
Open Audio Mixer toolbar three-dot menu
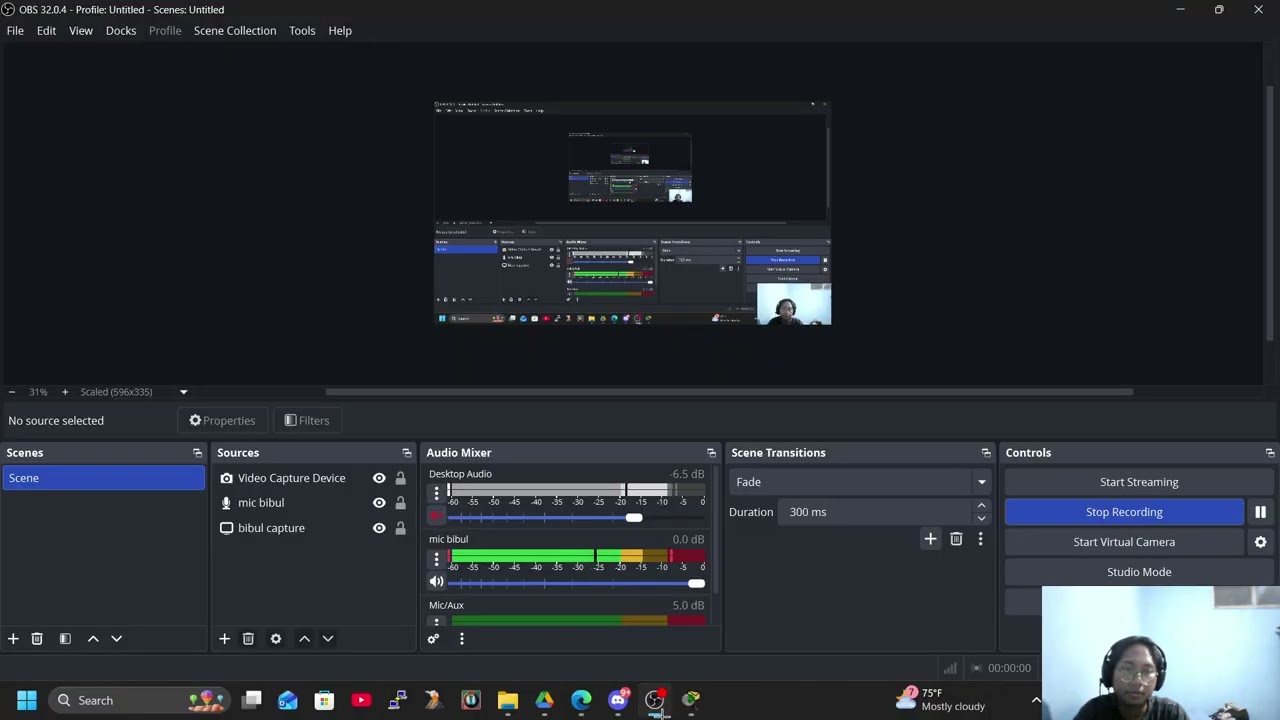[x=461, y=638]
